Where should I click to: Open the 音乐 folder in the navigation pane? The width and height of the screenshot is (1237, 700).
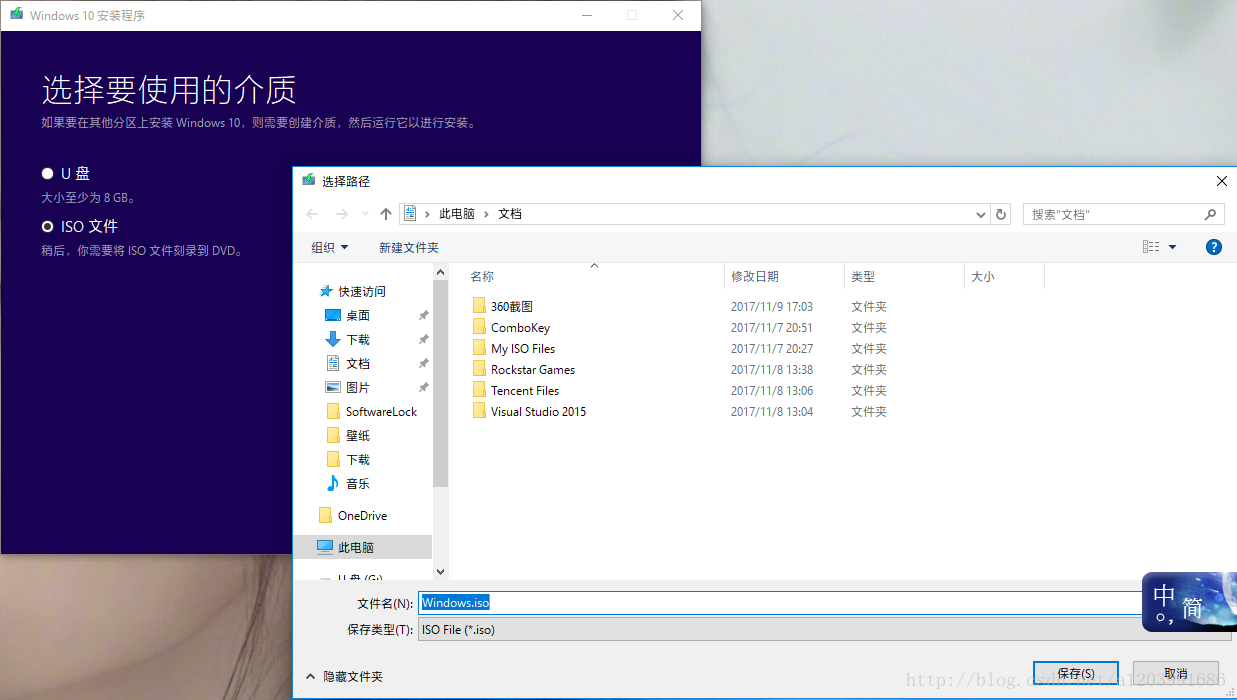pyautogui.click(x=358, y=483)
